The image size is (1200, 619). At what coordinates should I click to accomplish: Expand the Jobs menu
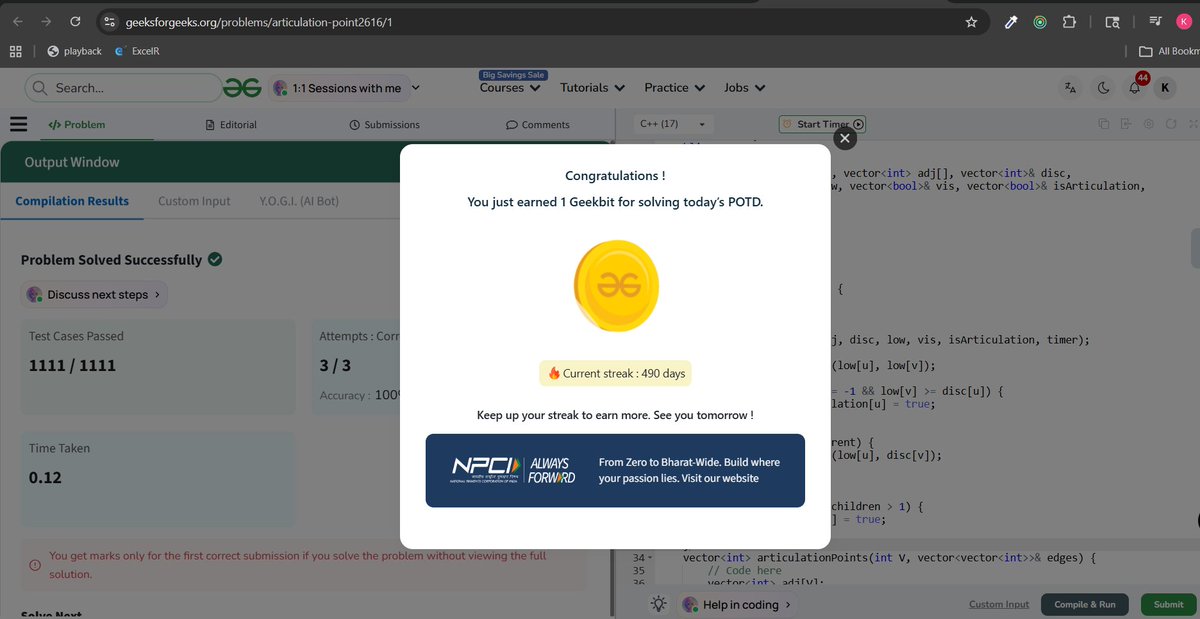point(744,88)
